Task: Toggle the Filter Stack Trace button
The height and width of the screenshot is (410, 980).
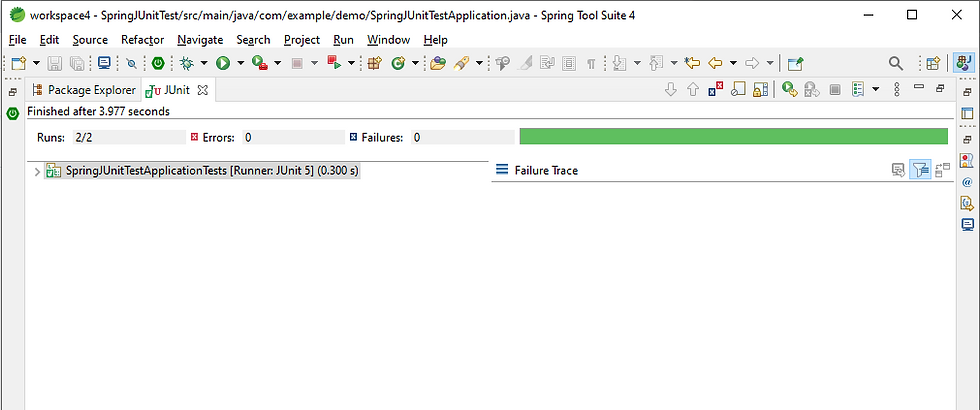Action: pos(920,170)
